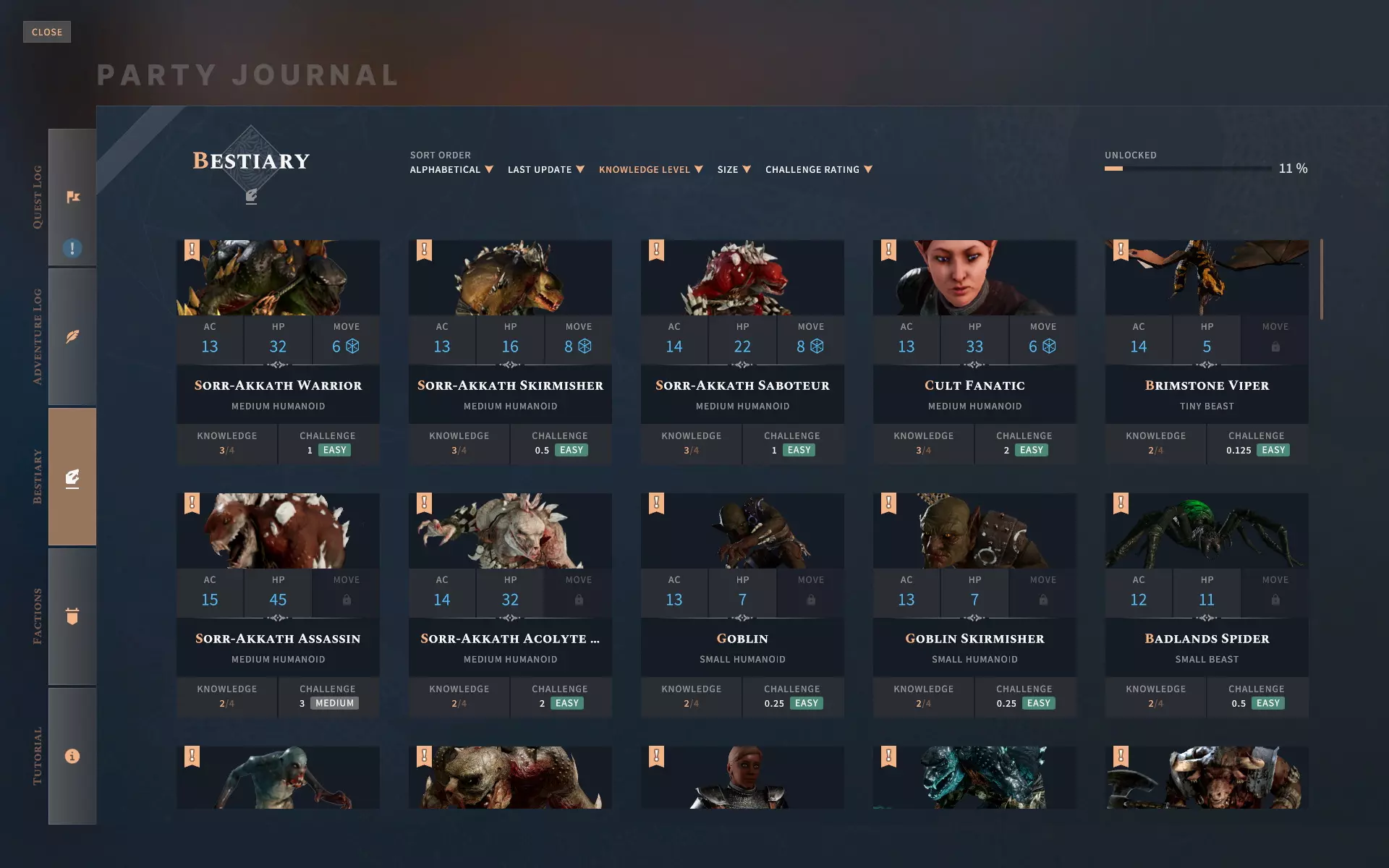Sort bestiary by Alphabetical order
The image size is (1389, 868).
(451, 169)
